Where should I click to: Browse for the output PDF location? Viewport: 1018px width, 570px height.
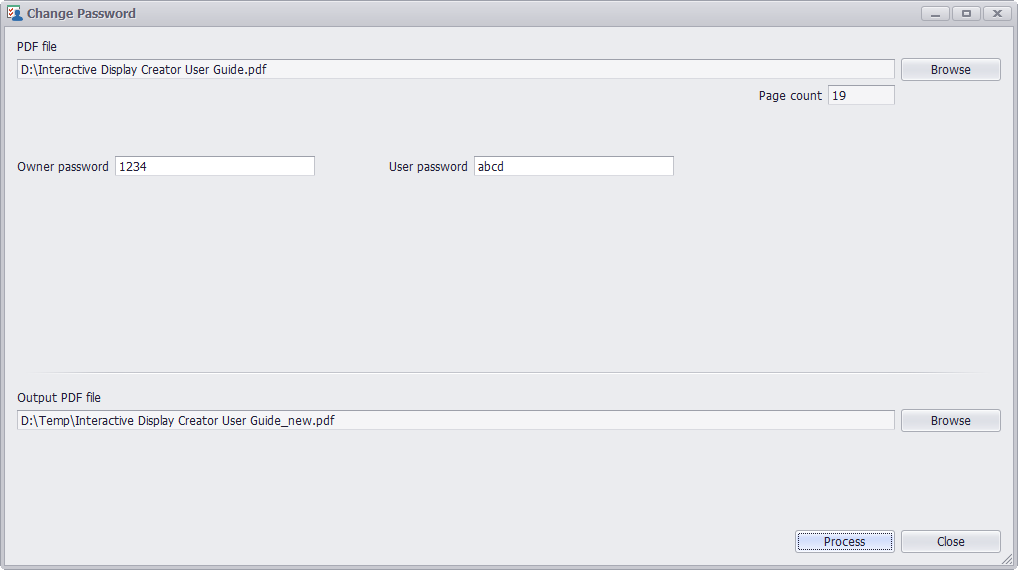[x=950, y=420]
